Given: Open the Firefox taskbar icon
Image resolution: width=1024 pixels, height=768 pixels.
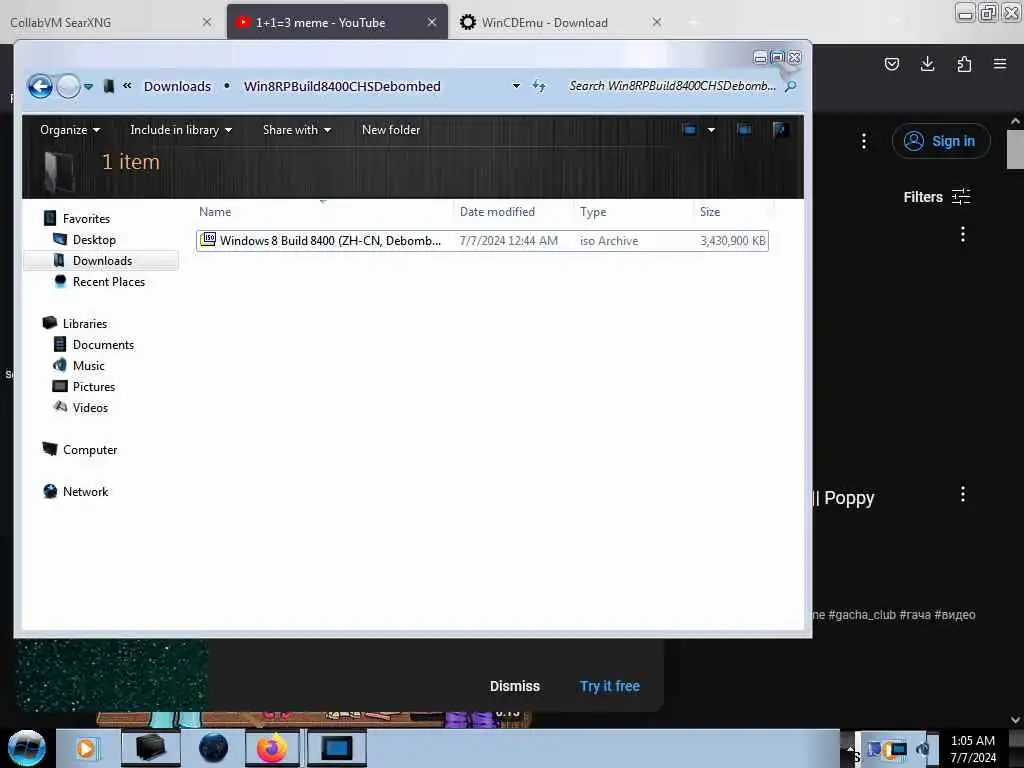Looking at the screenshot, I should [272, 748].
